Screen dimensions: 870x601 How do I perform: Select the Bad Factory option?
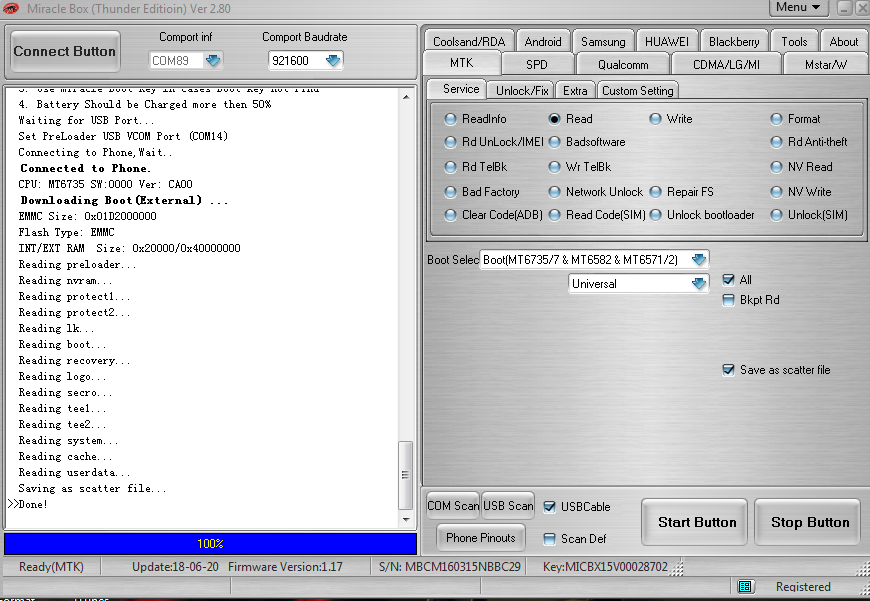point(451,192)
